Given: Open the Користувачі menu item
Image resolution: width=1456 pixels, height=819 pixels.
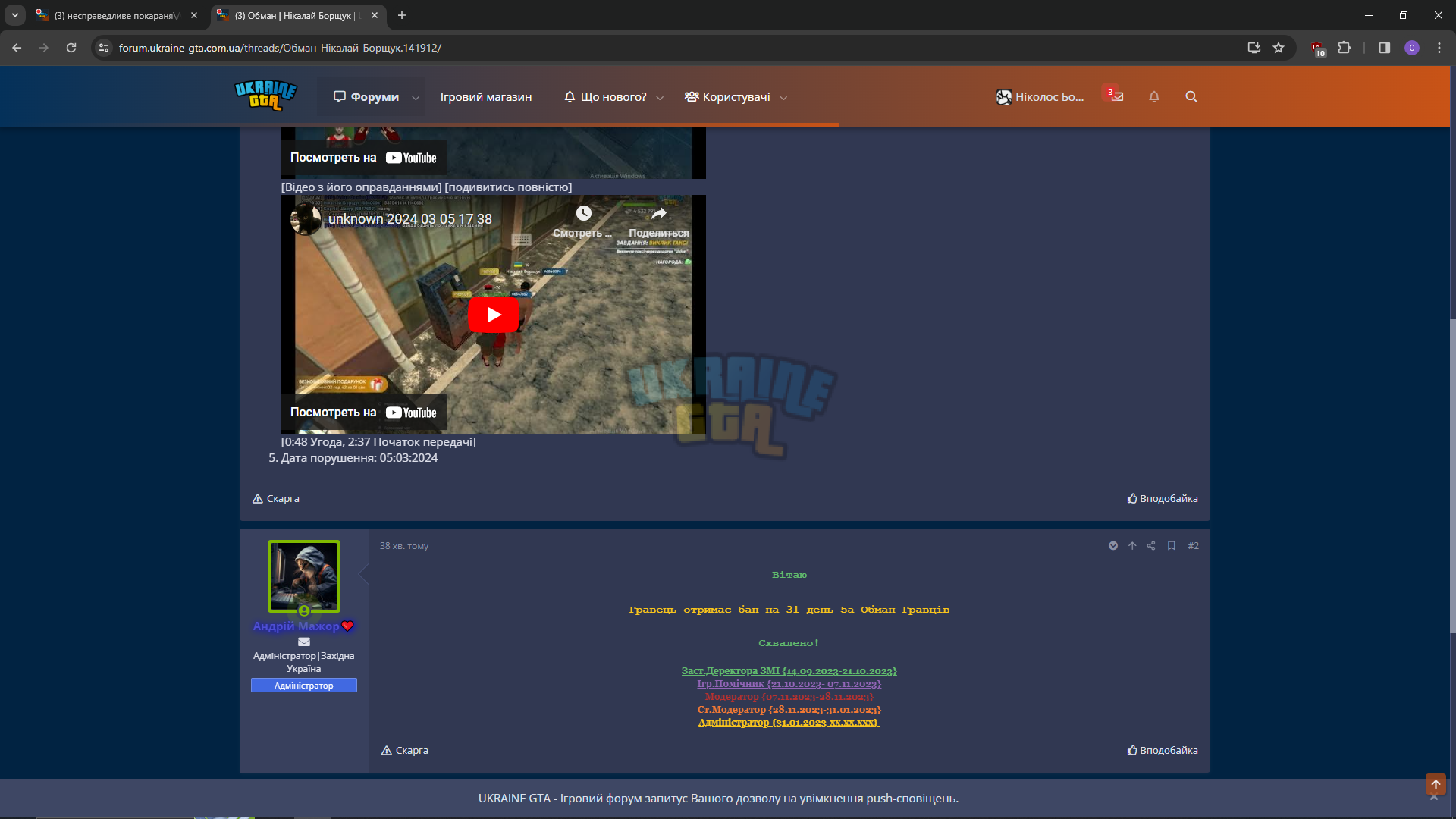Looking at the screenshot, I should point(727,97).
